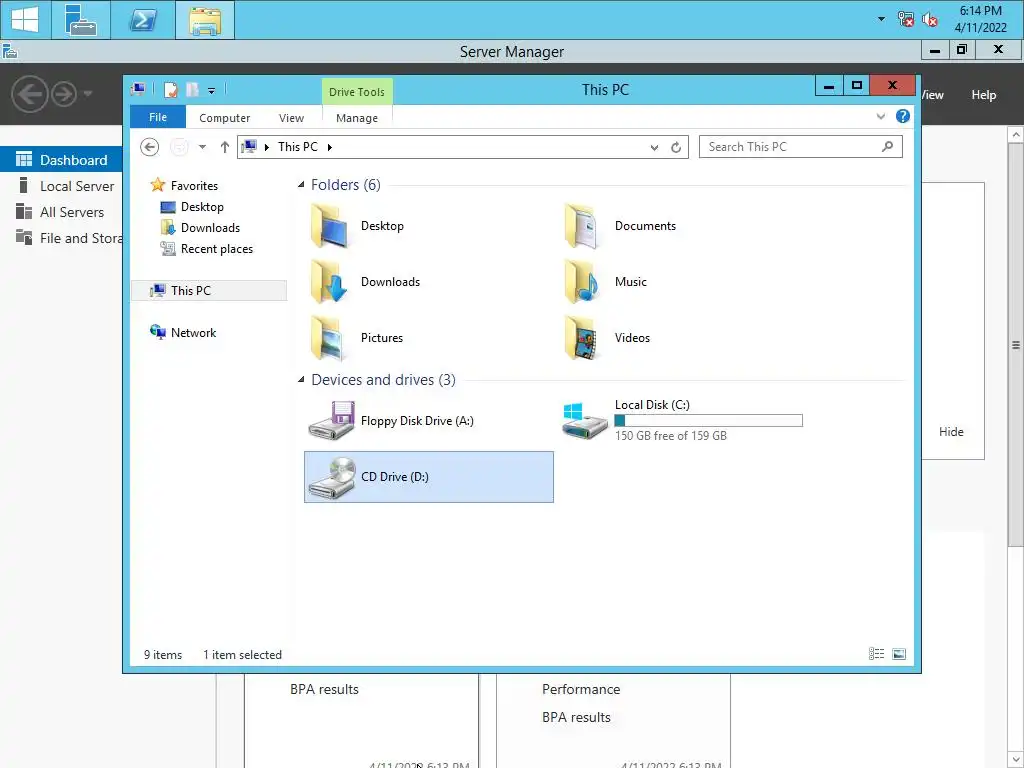Select Favorites in the navigation pane
This screenshot has width=1024, height=768.
tap(194, 185)
